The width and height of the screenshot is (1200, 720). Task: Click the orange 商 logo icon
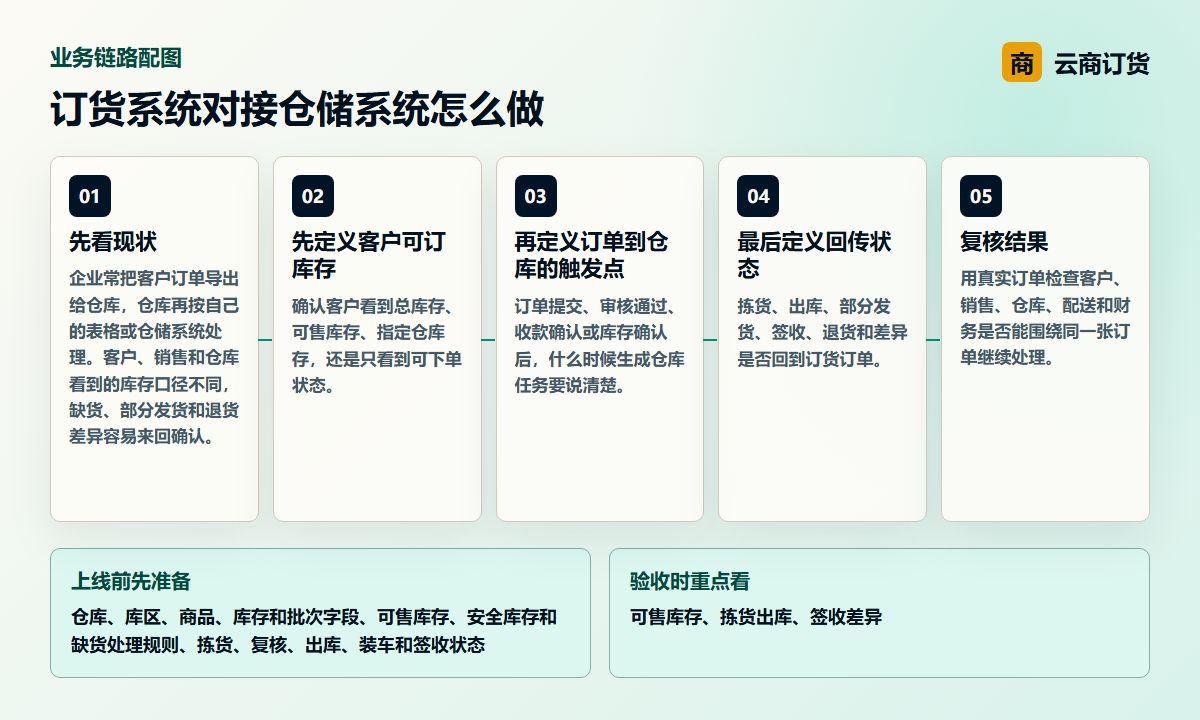point(1021,63)
